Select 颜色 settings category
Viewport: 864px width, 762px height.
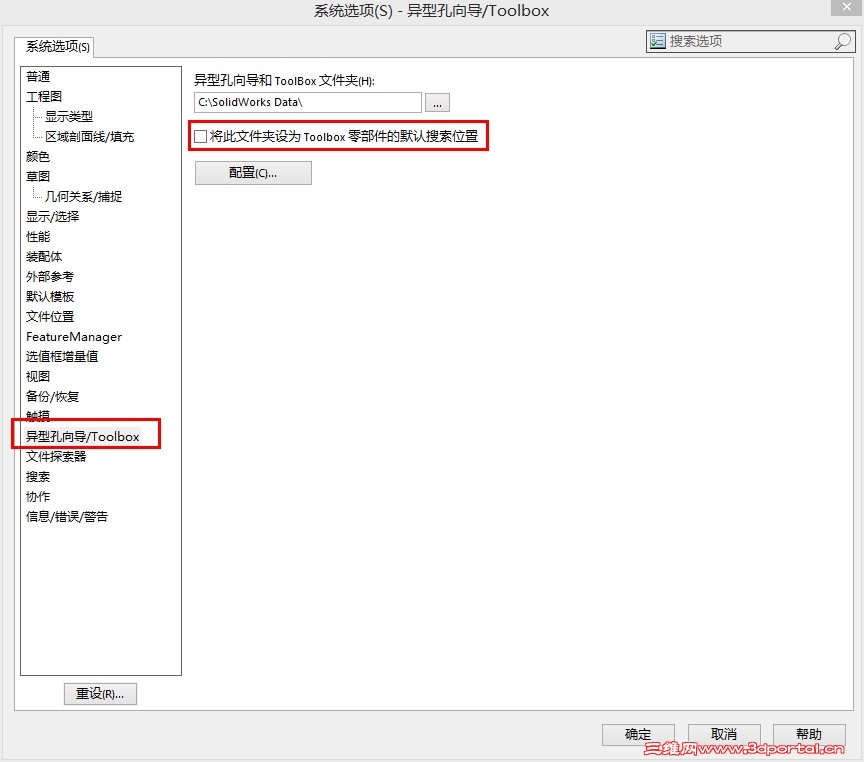pyautogui.click(x=37, y=156)
